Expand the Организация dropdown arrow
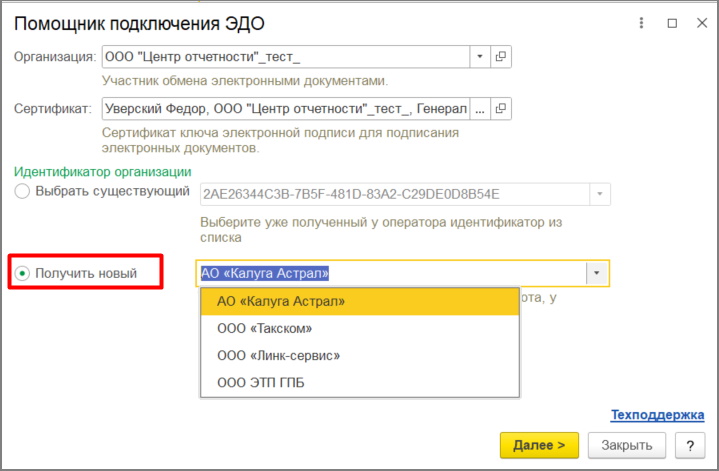The width and height of the screenshot is (719, 471). [x=480, y=56]
